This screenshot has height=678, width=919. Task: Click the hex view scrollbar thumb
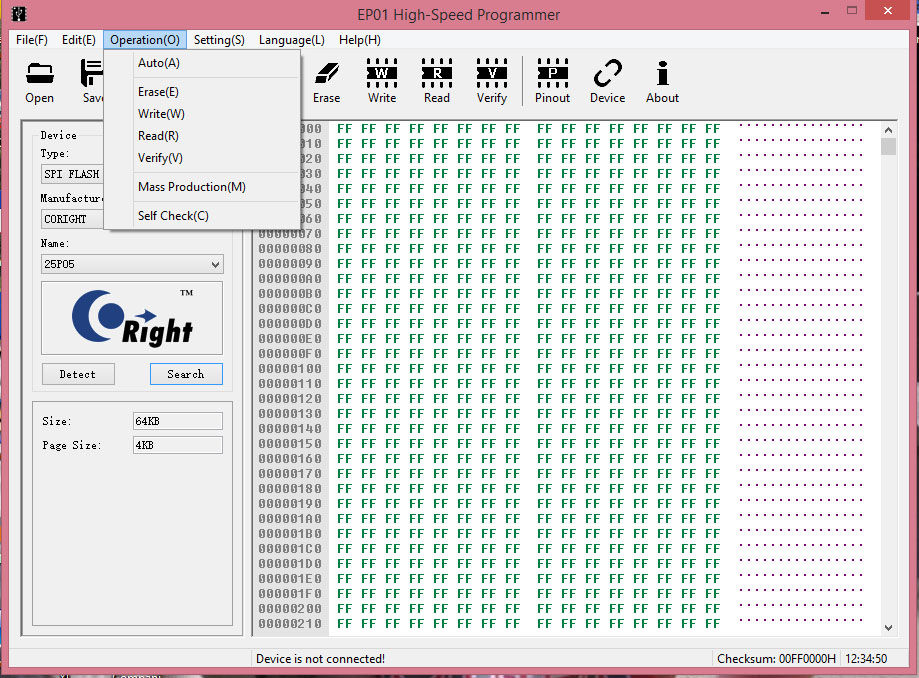(x=888, y=146)
